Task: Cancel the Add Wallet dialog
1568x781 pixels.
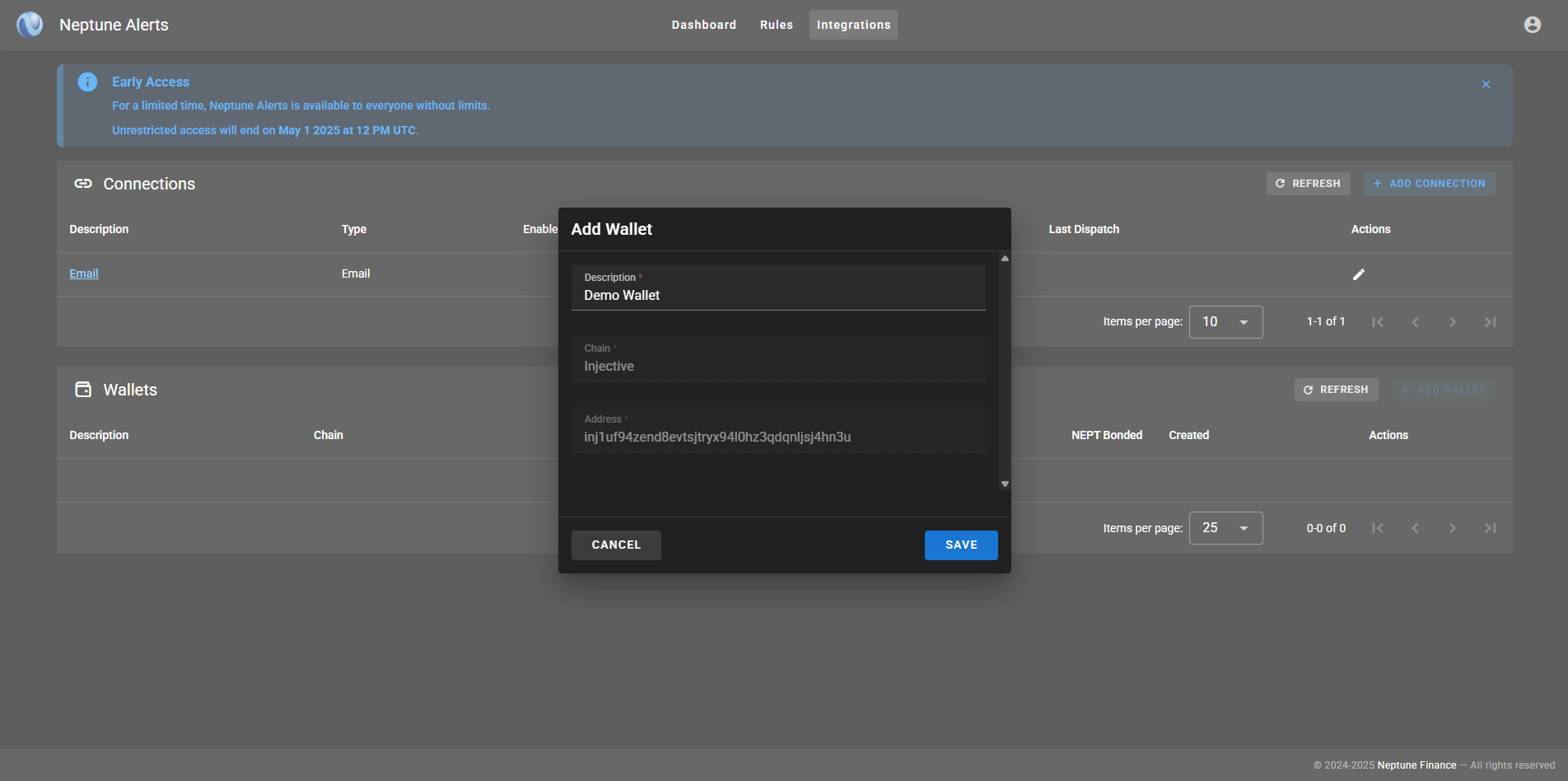Action: (x=615, y=545)
